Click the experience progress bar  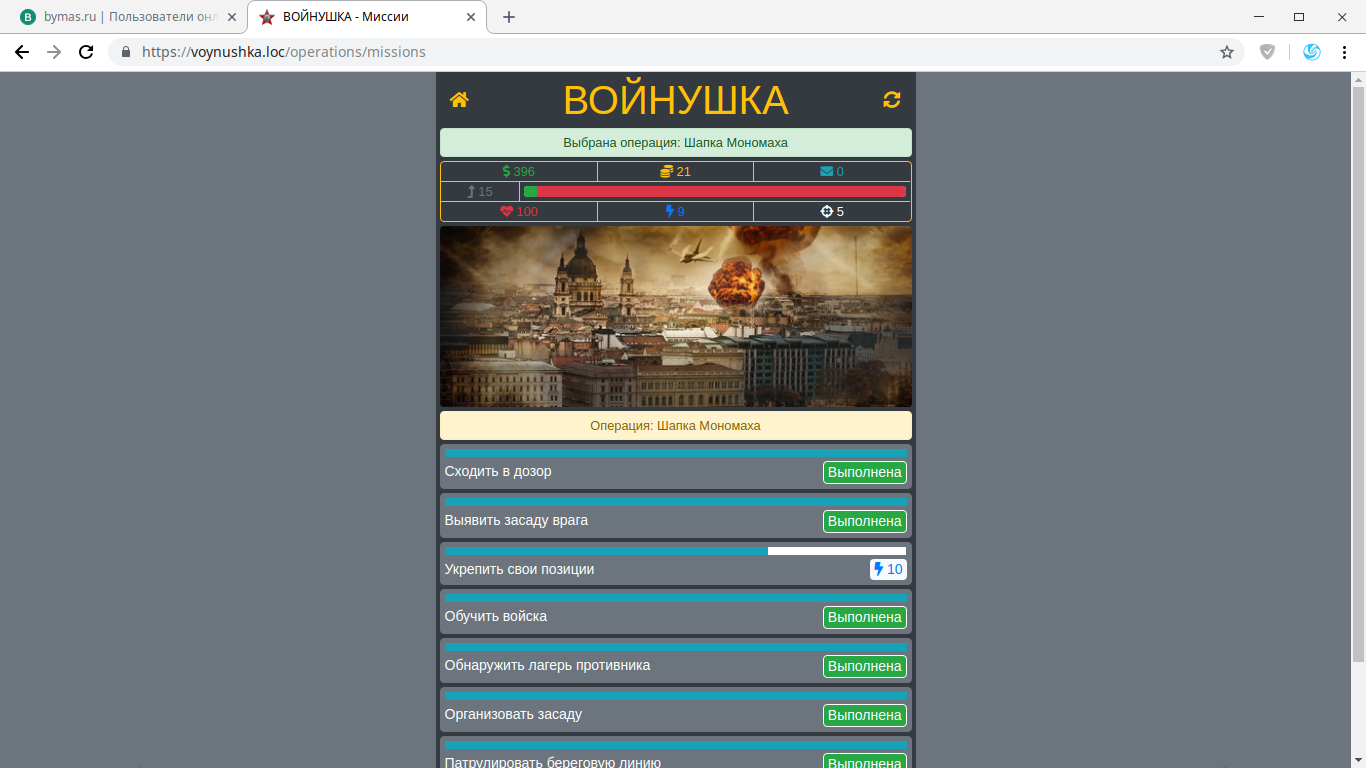click(715, 192)
